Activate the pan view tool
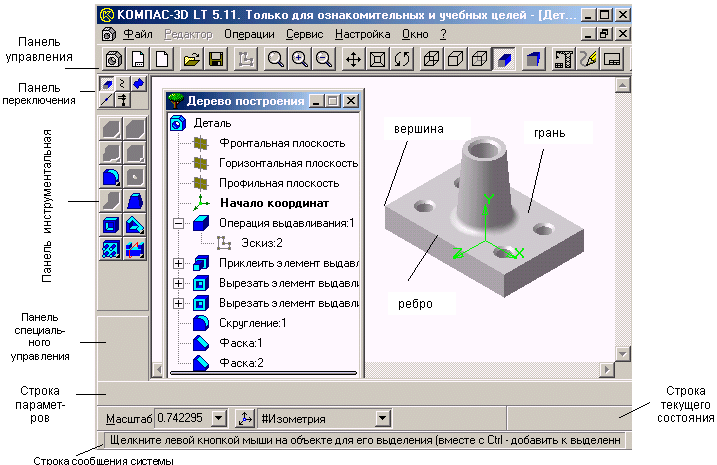This screenshot has width=717, height=465. 353,59
